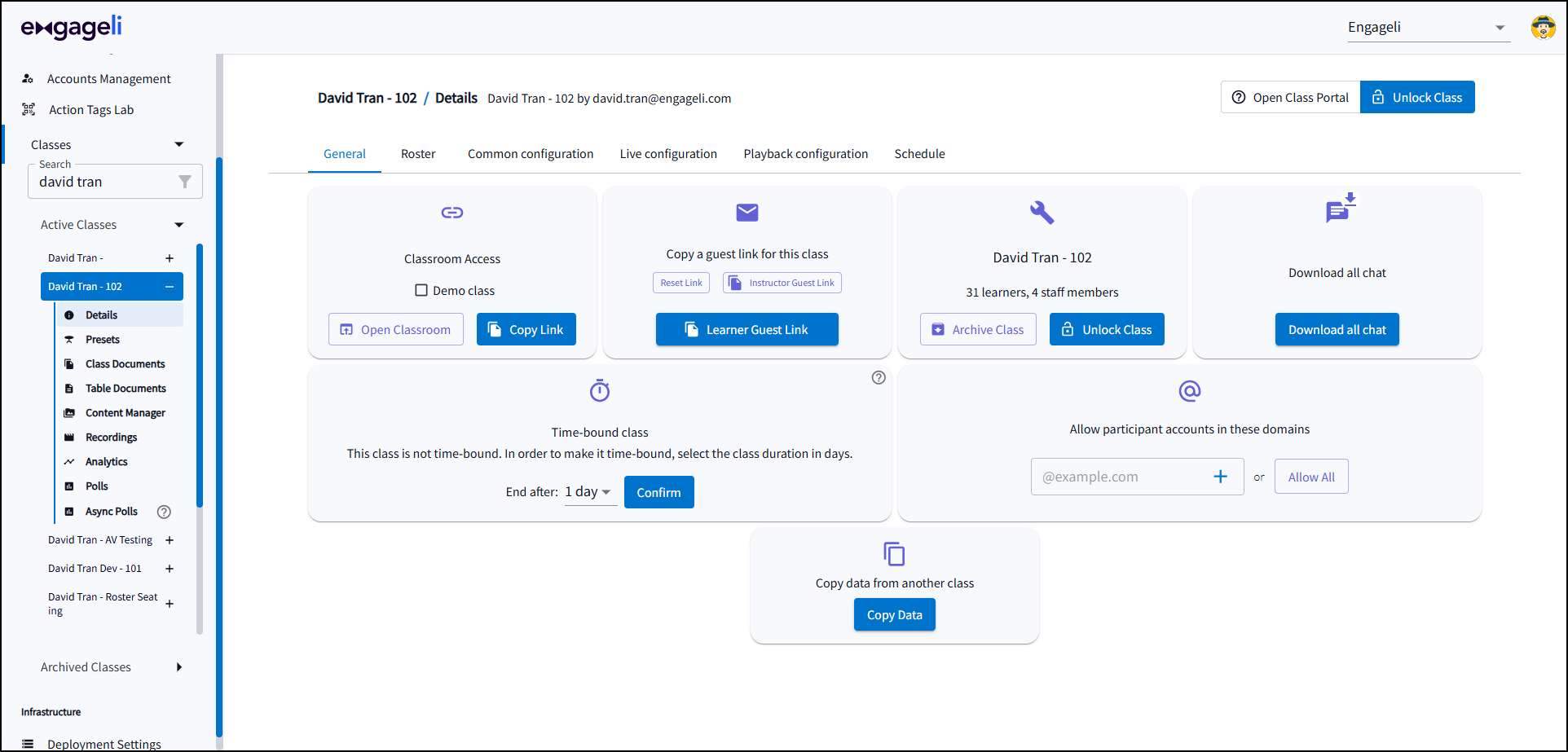Click the Learner Guest Link button
Screen dimensions: 1568x752
click(x=747, y=330)
